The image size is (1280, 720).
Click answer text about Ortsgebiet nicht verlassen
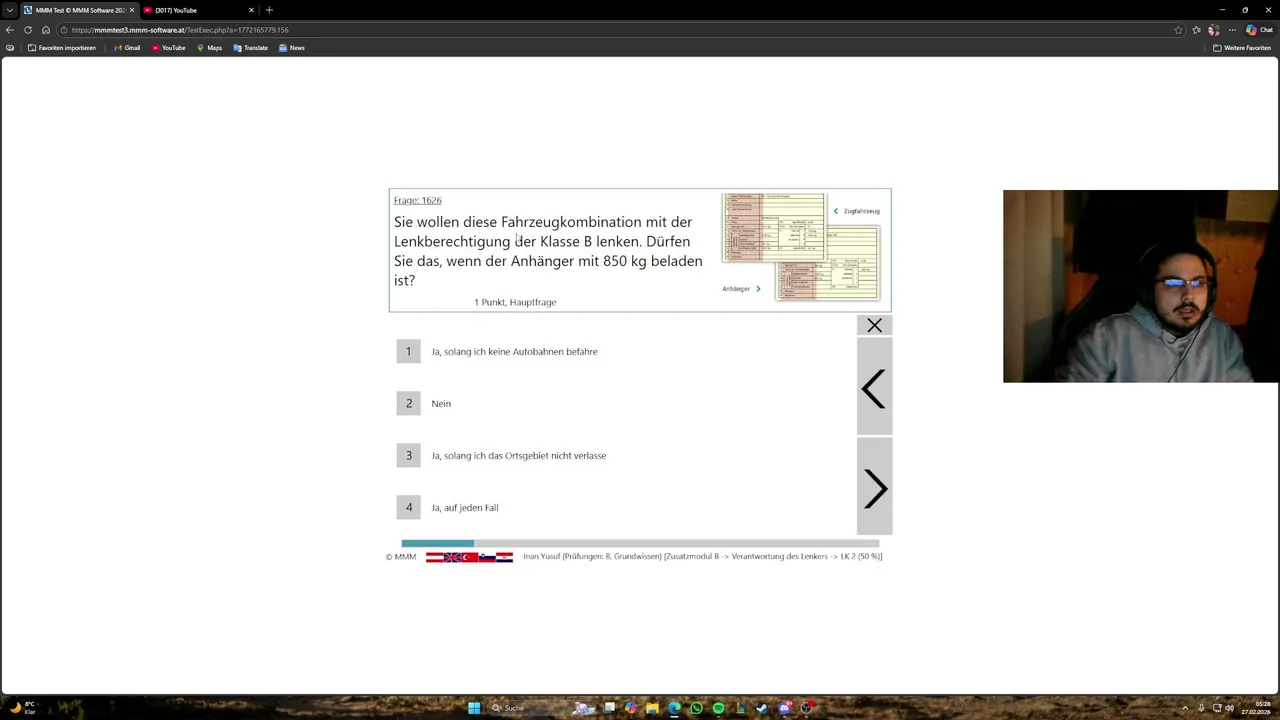pos(519,455)
